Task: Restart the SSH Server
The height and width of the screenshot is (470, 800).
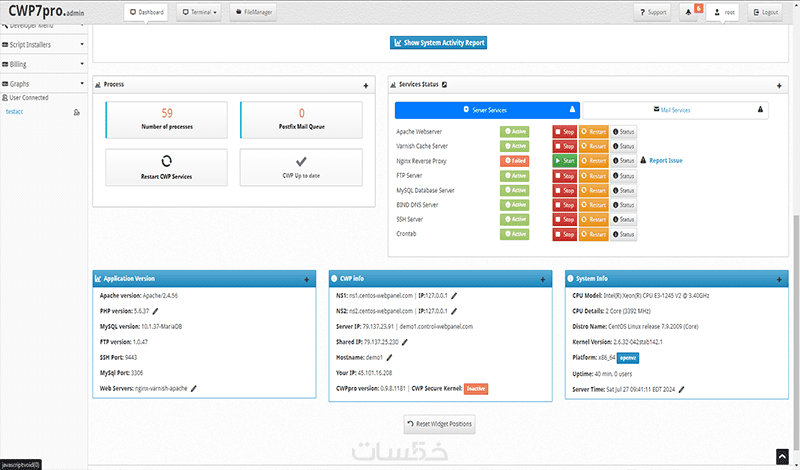Action: (593, 219)
